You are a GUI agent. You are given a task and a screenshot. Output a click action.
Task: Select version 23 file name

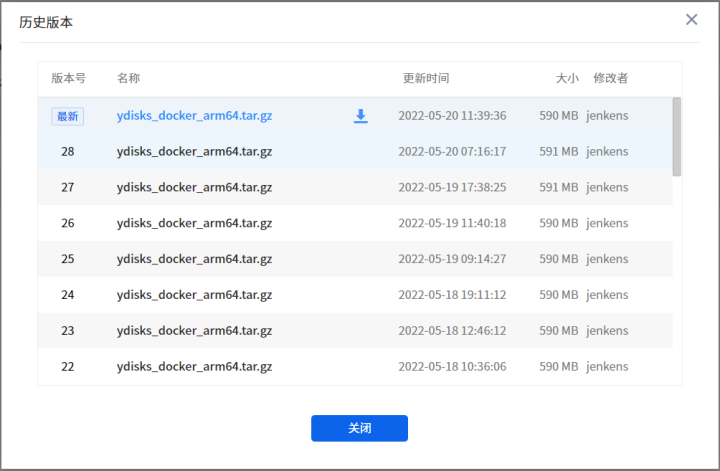pyautogui.click(x=194, y=331)
